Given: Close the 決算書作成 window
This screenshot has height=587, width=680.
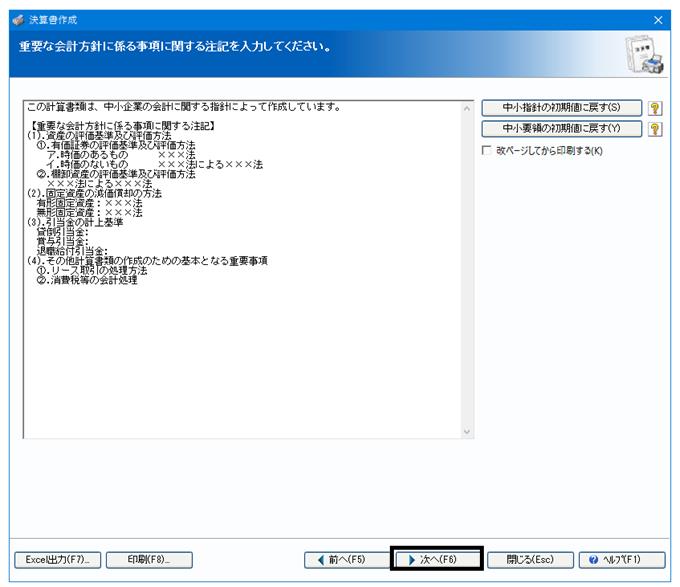Looking at the screenshot, I should tap(658, 20).
